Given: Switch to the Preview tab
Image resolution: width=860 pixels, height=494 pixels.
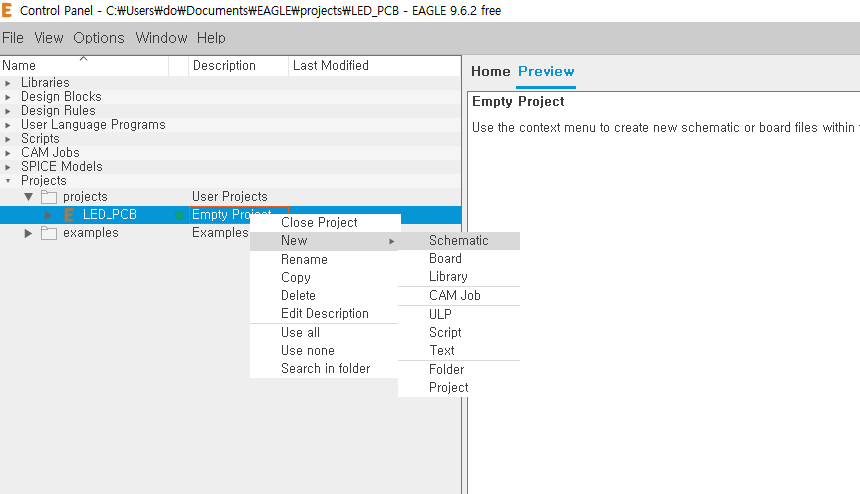Looking at the screenshot, I should [546, 71].
